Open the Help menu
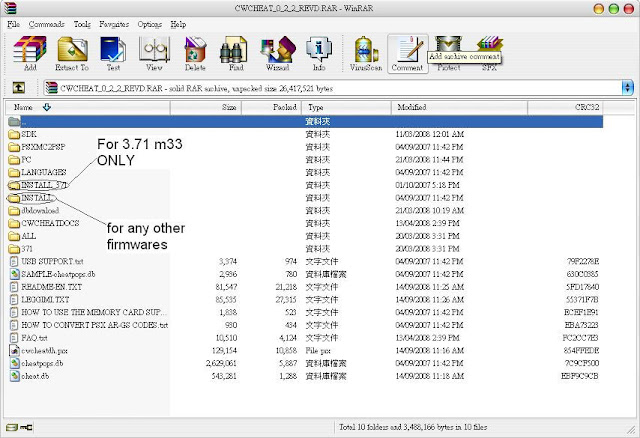Viewport: 640px width, 438px height. pos(178,24)
